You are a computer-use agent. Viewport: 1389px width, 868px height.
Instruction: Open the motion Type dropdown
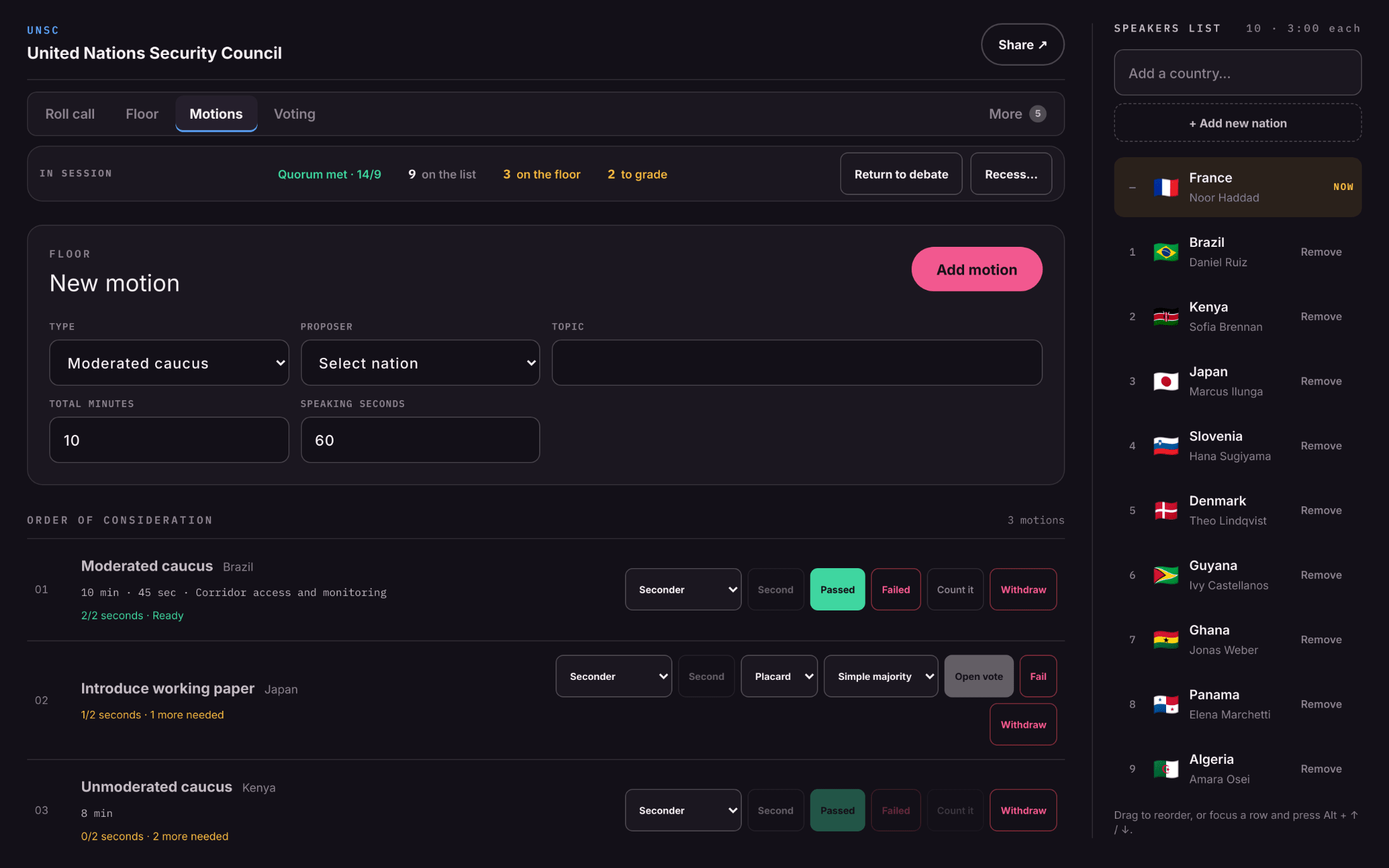(169, 363)
